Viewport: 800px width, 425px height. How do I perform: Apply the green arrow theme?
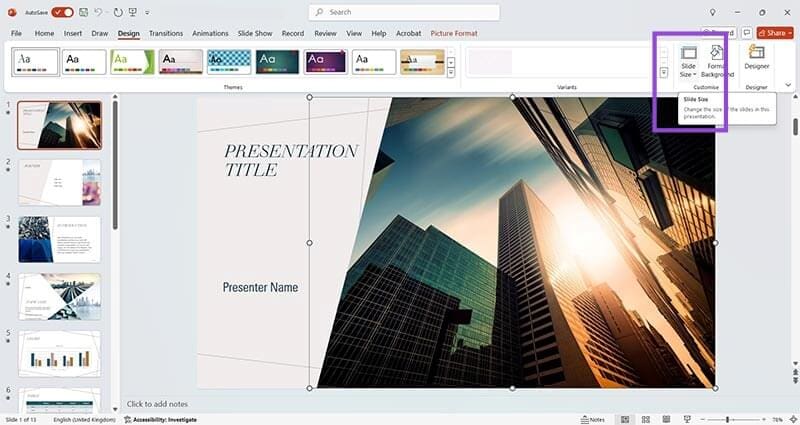(x=132, y=62)
